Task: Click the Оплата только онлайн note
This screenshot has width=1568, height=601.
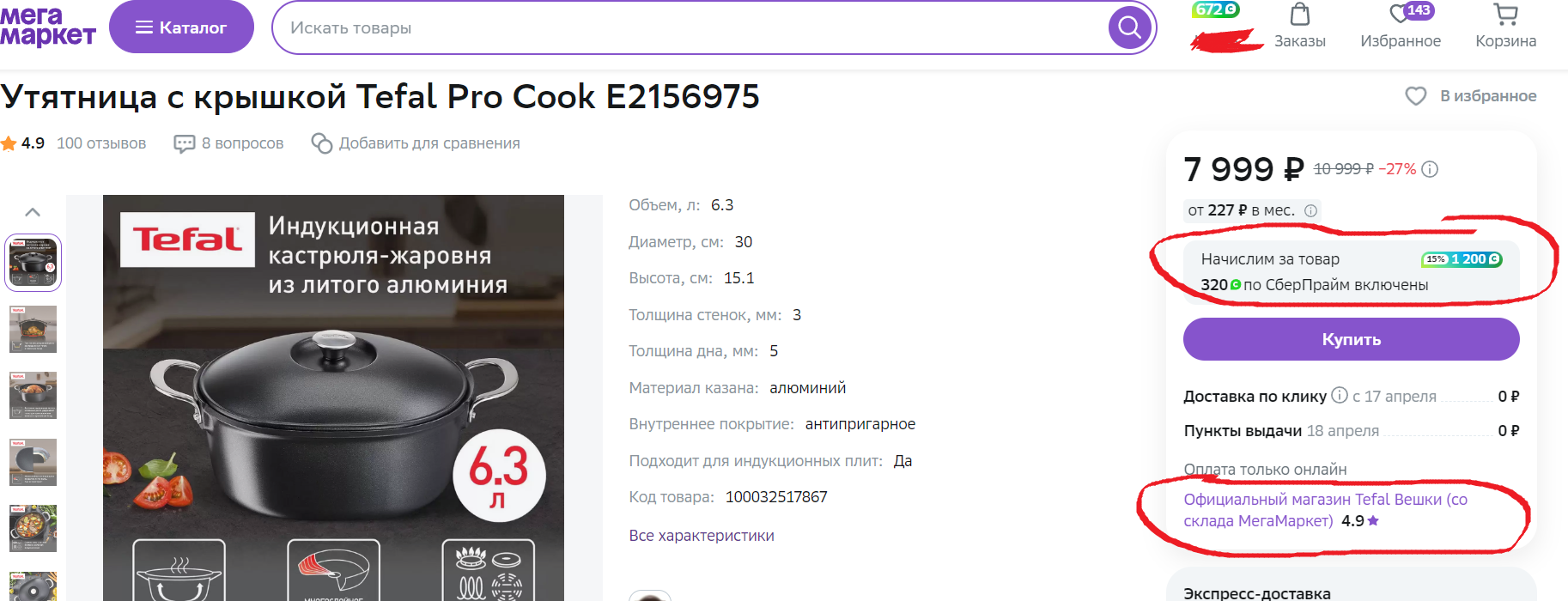Action: point(1265,470)
